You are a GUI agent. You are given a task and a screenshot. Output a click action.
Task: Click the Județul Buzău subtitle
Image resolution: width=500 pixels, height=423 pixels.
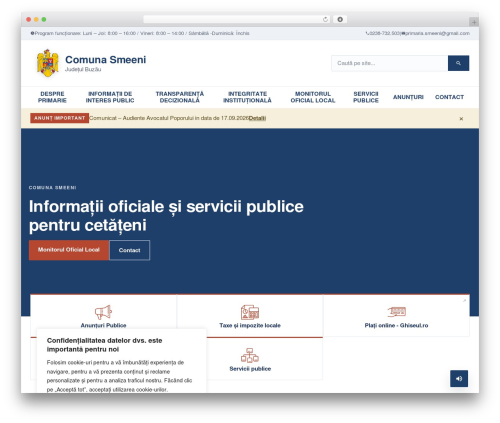(x=83, y=69)
